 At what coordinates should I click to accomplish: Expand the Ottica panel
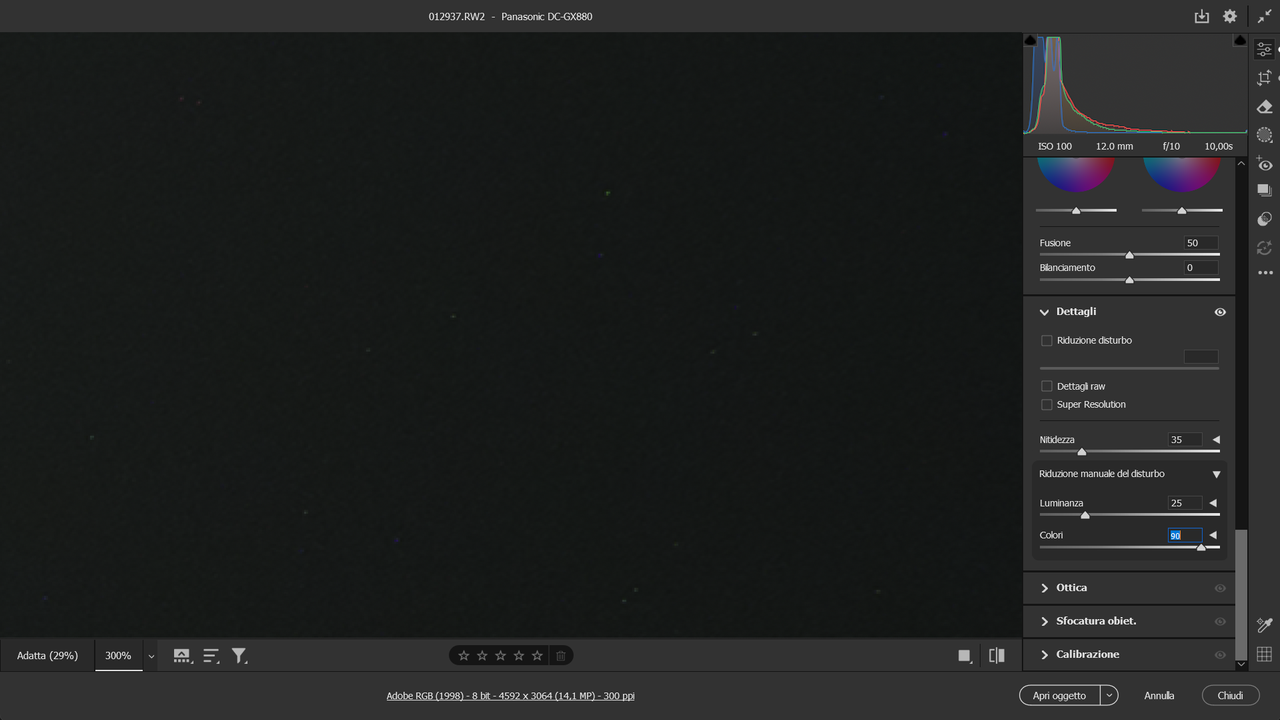[1044, 588]
